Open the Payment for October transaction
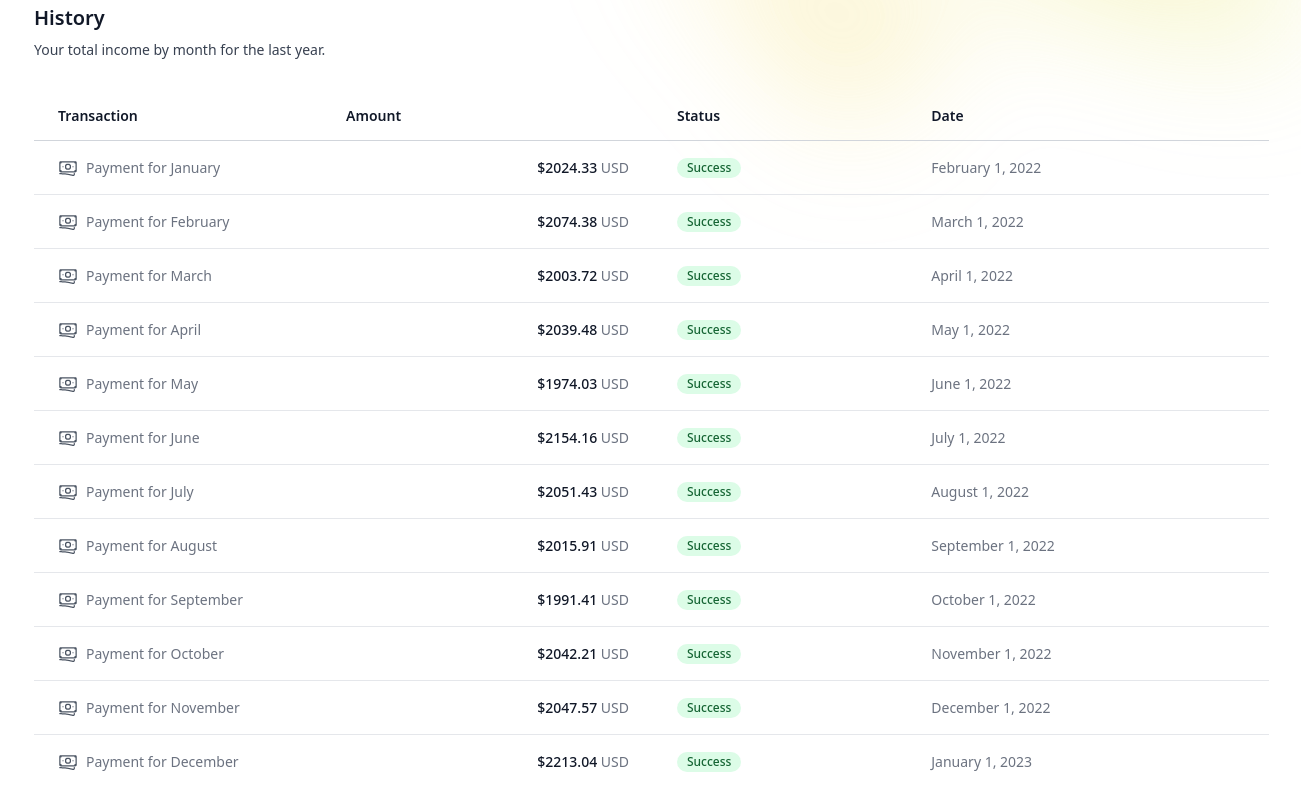The image size is (1301, 786). 155,654
